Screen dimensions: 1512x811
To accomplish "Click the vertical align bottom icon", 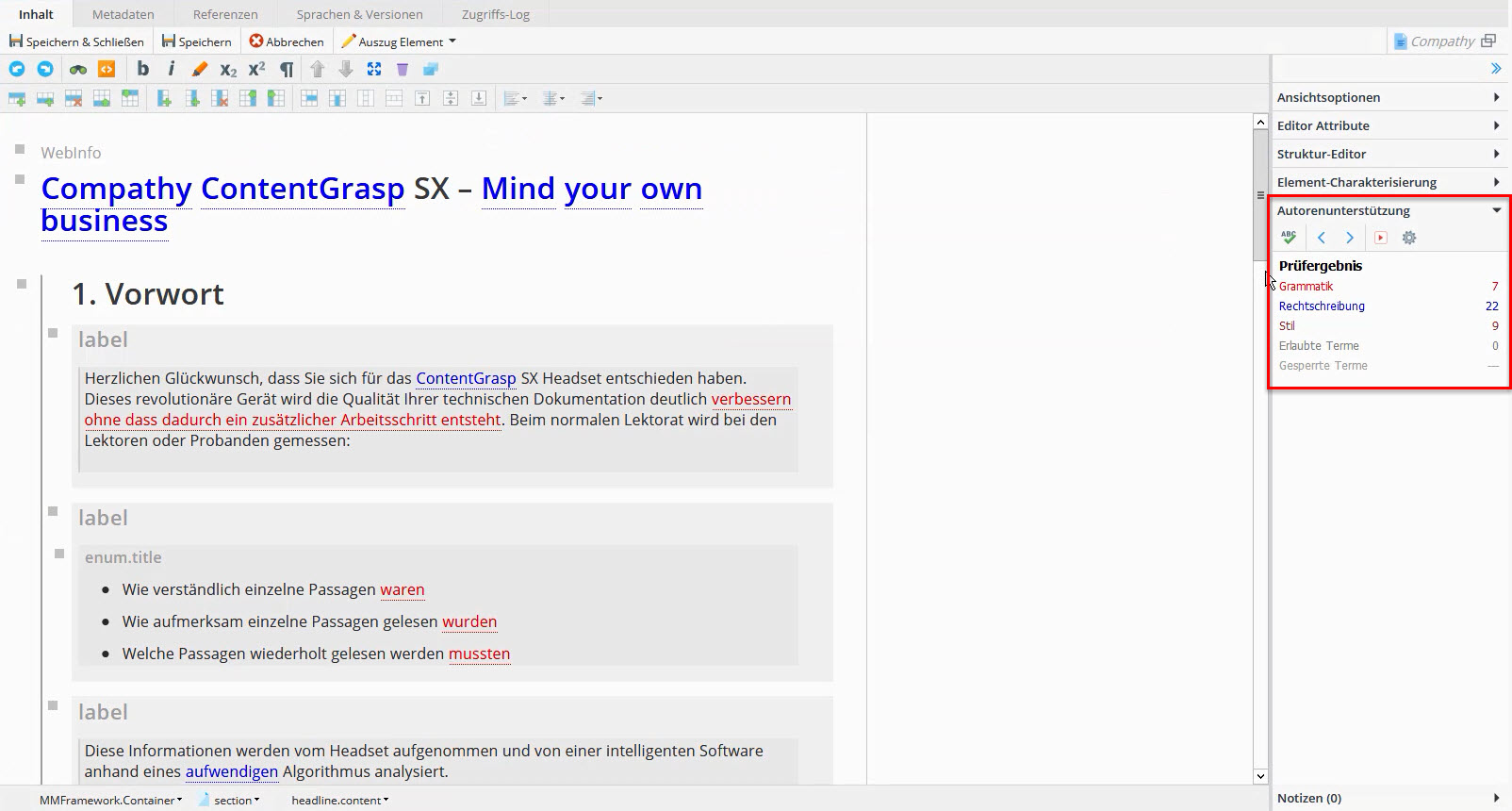I will 479,98.
